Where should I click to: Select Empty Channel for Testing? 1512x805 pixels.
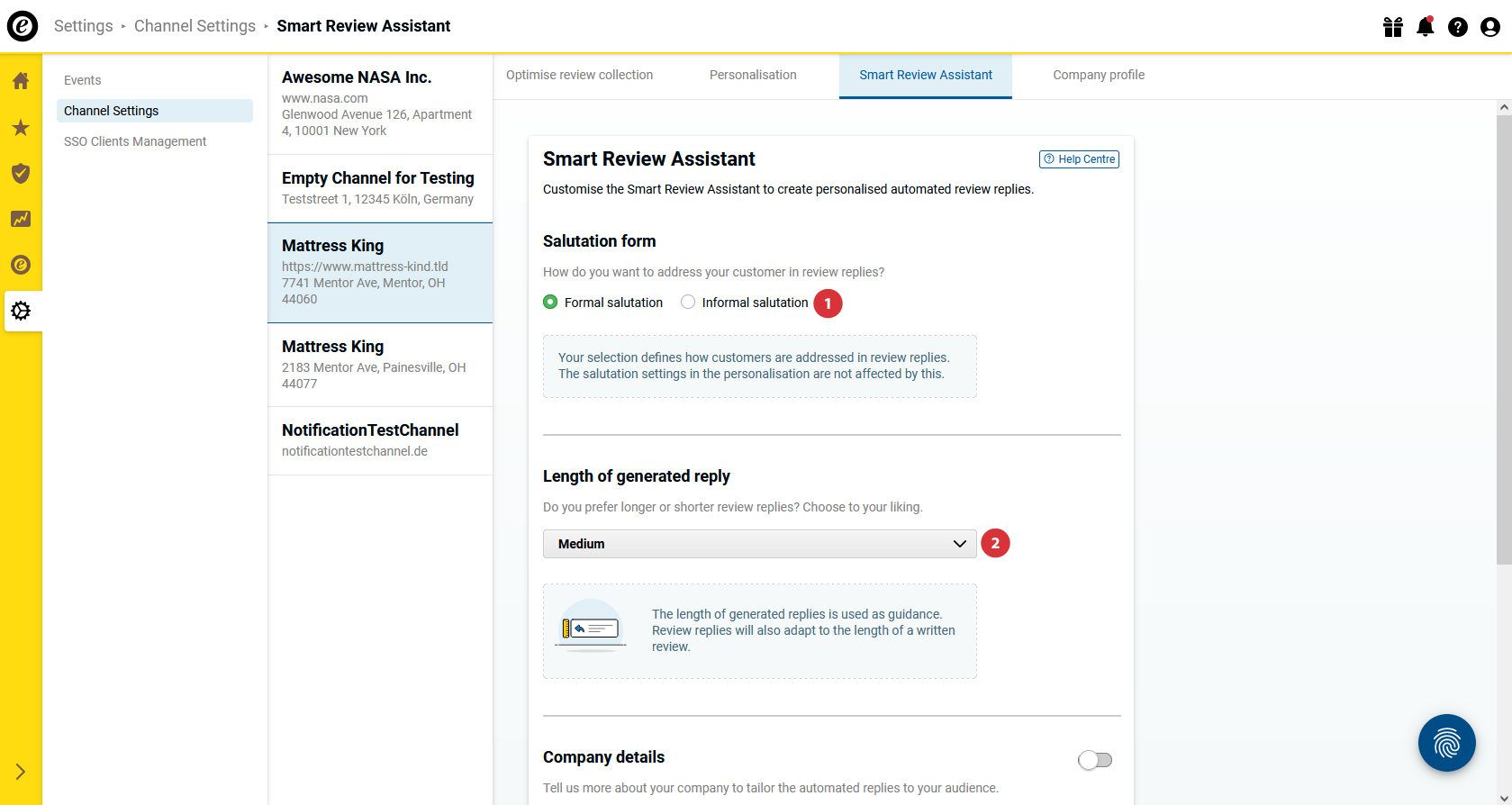(380, 189)
